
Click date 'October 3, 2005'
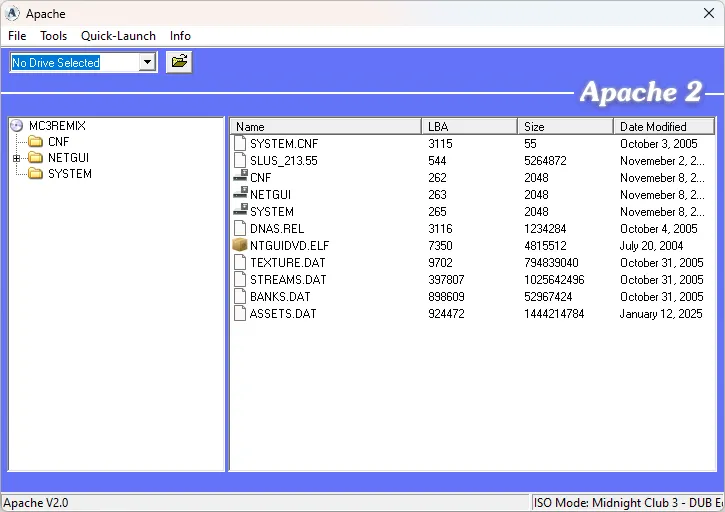coord(658,144)
